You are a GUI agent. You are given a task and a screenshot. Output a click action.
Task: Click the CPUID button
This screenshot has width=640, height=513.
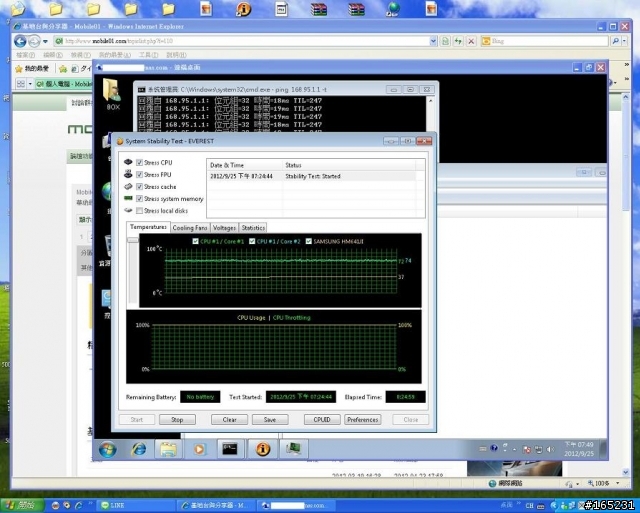(322, 420)
